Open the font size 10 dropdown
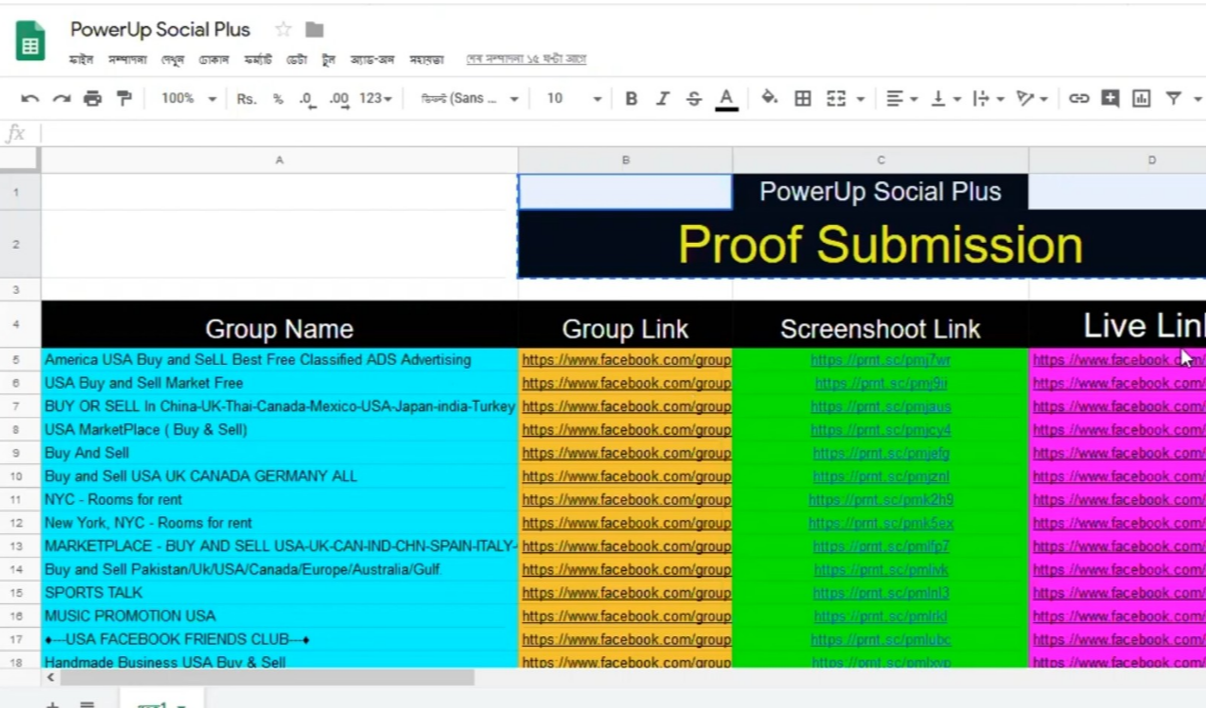The image size is (1206, 708). coord(574,98)
